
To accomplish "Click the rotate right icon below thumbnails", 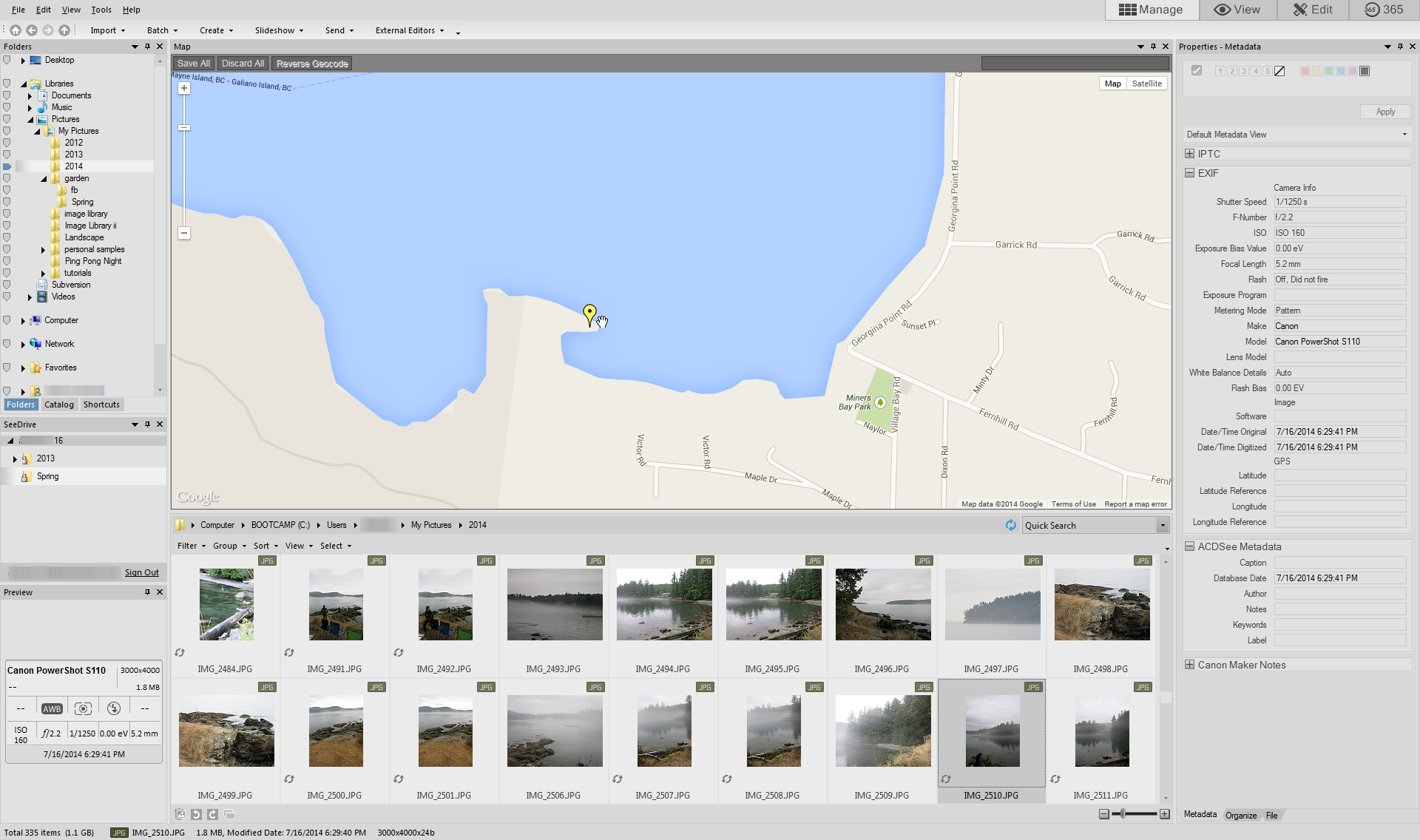I will (x=212, y=814).
